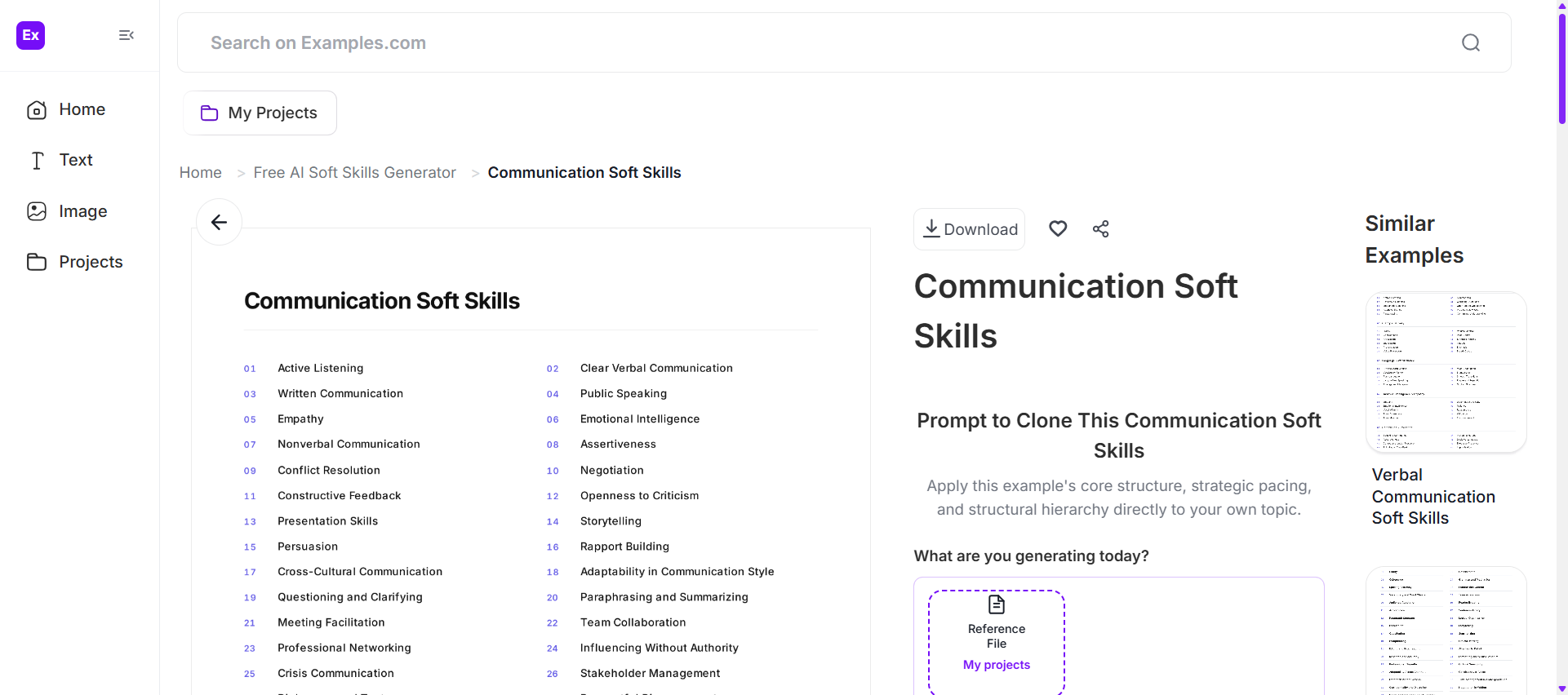The image size is (1568, 695).
Task: Open Home in the sidebar
Action: point(66,109)
